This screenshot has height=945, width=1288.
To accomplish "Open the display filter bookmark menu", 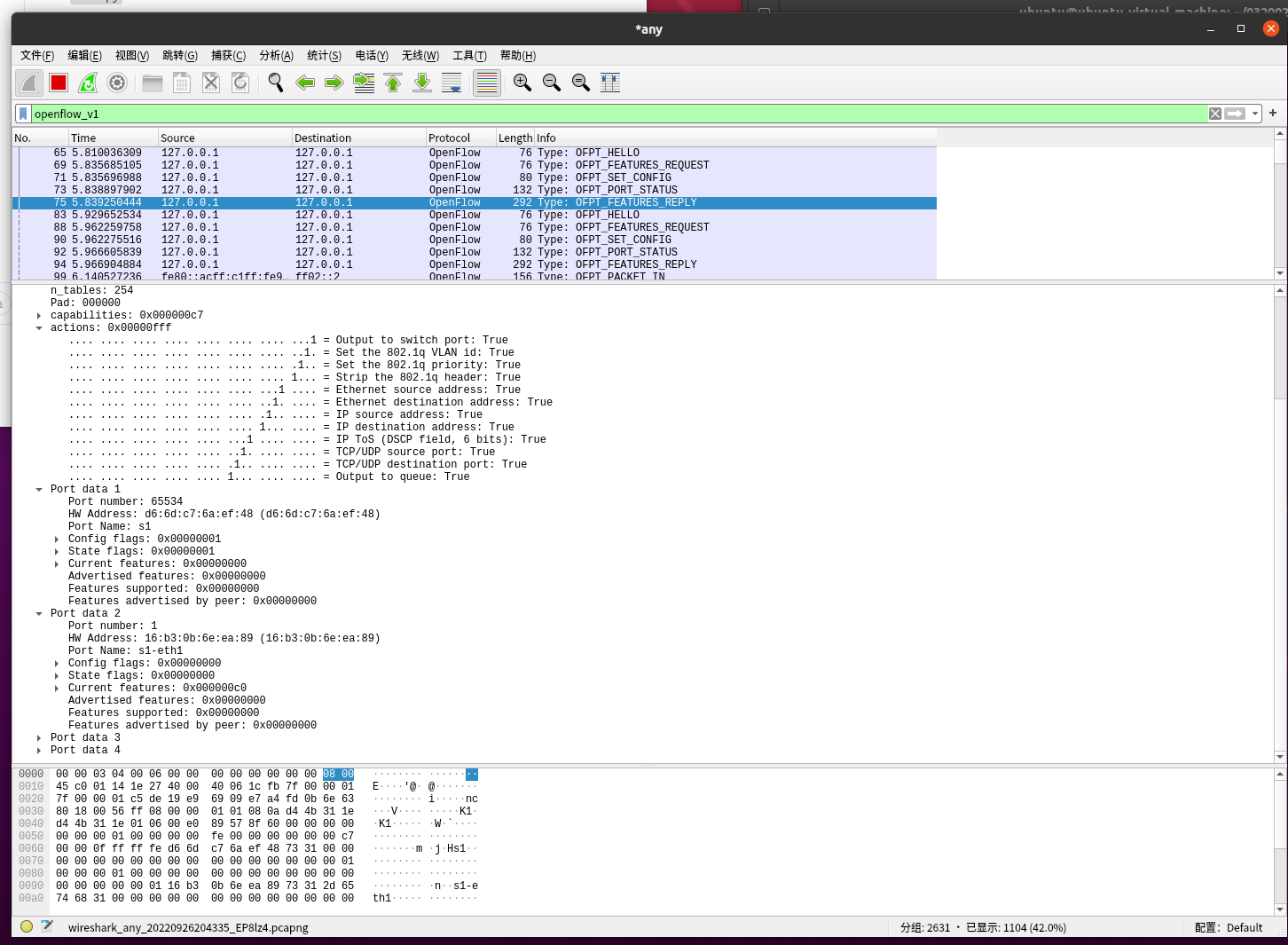I will pos(23,114).
